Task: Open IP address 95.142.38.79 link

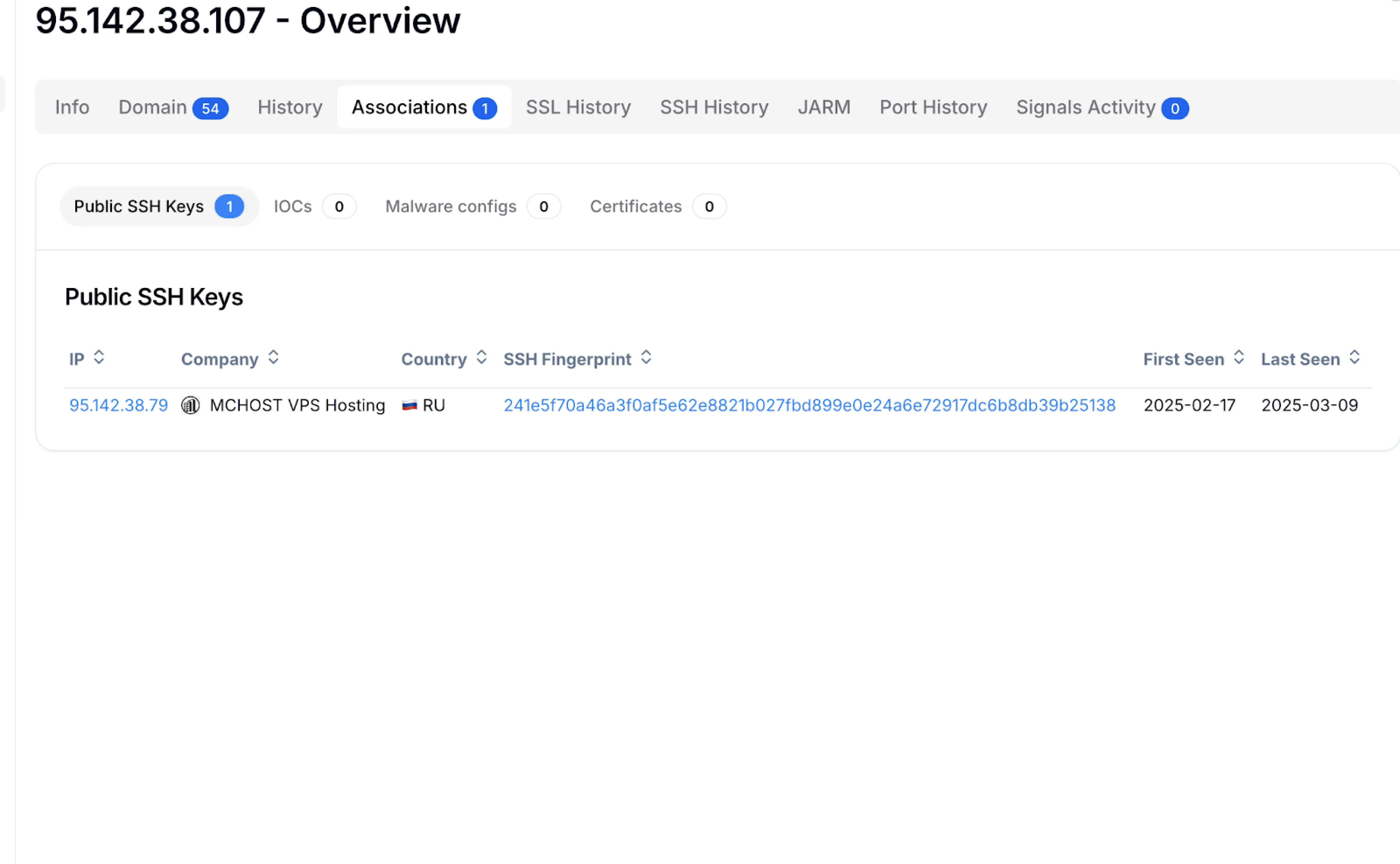Action: (x=118, y=405)
